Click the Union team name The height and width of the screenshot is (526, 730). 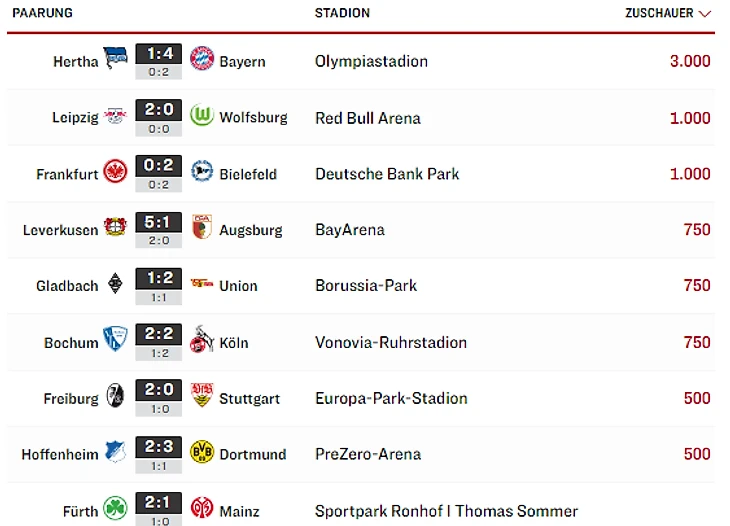[238, 286]
